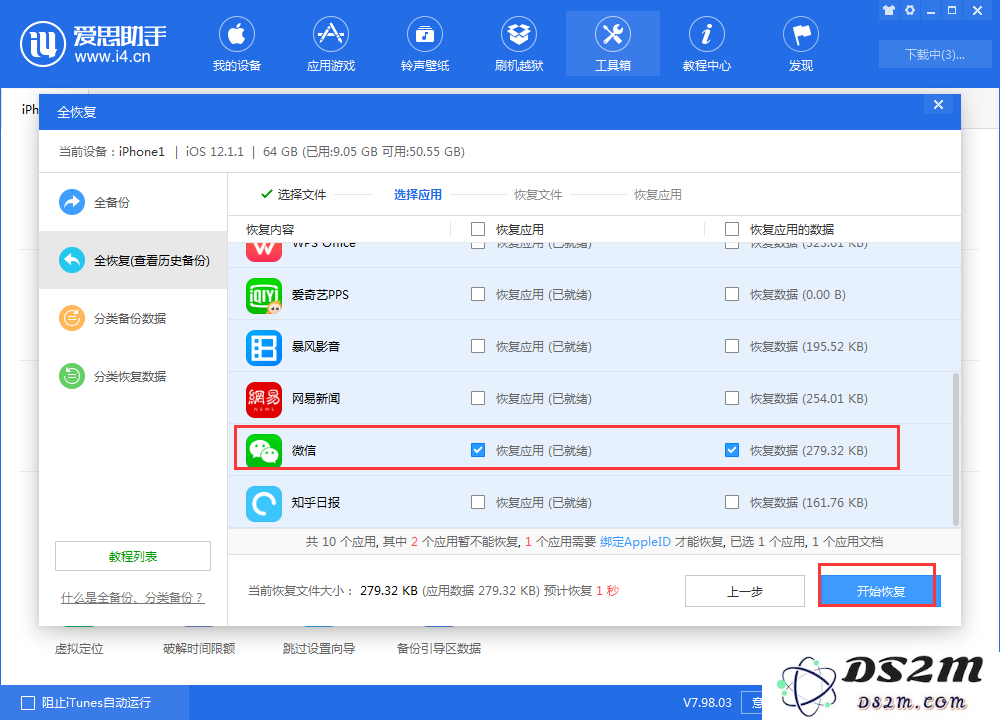The height and width of the screenshot is (720, 1000).
Task: Open the 铃声壁纸 ringtones section
Action: pyautogui.click(x=425, y=44)
